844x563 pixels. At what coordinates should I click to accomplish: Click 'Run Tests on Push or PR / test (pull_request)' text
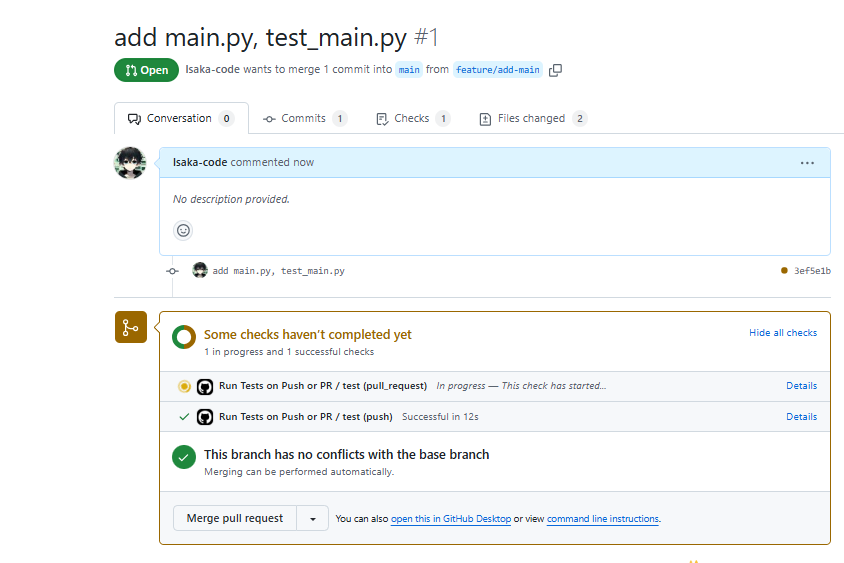(x=323, y=386)
